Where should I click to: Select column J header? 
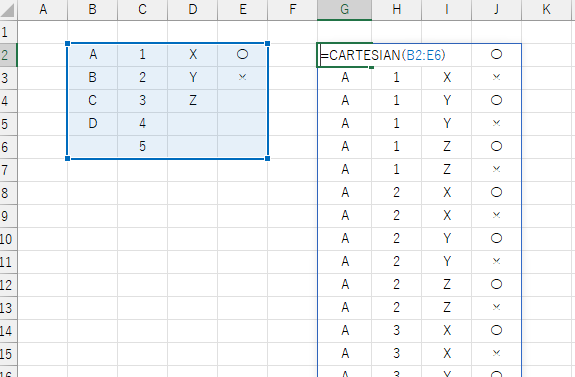pyautogui.click(x=497, y=10)
